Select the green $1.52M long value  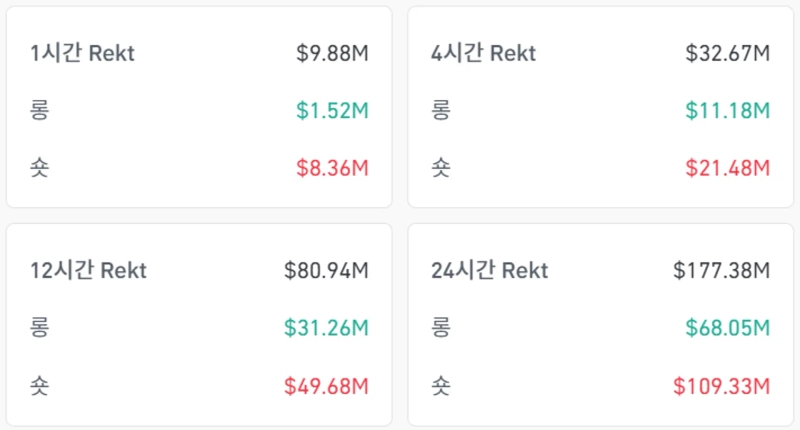point(332,110)
